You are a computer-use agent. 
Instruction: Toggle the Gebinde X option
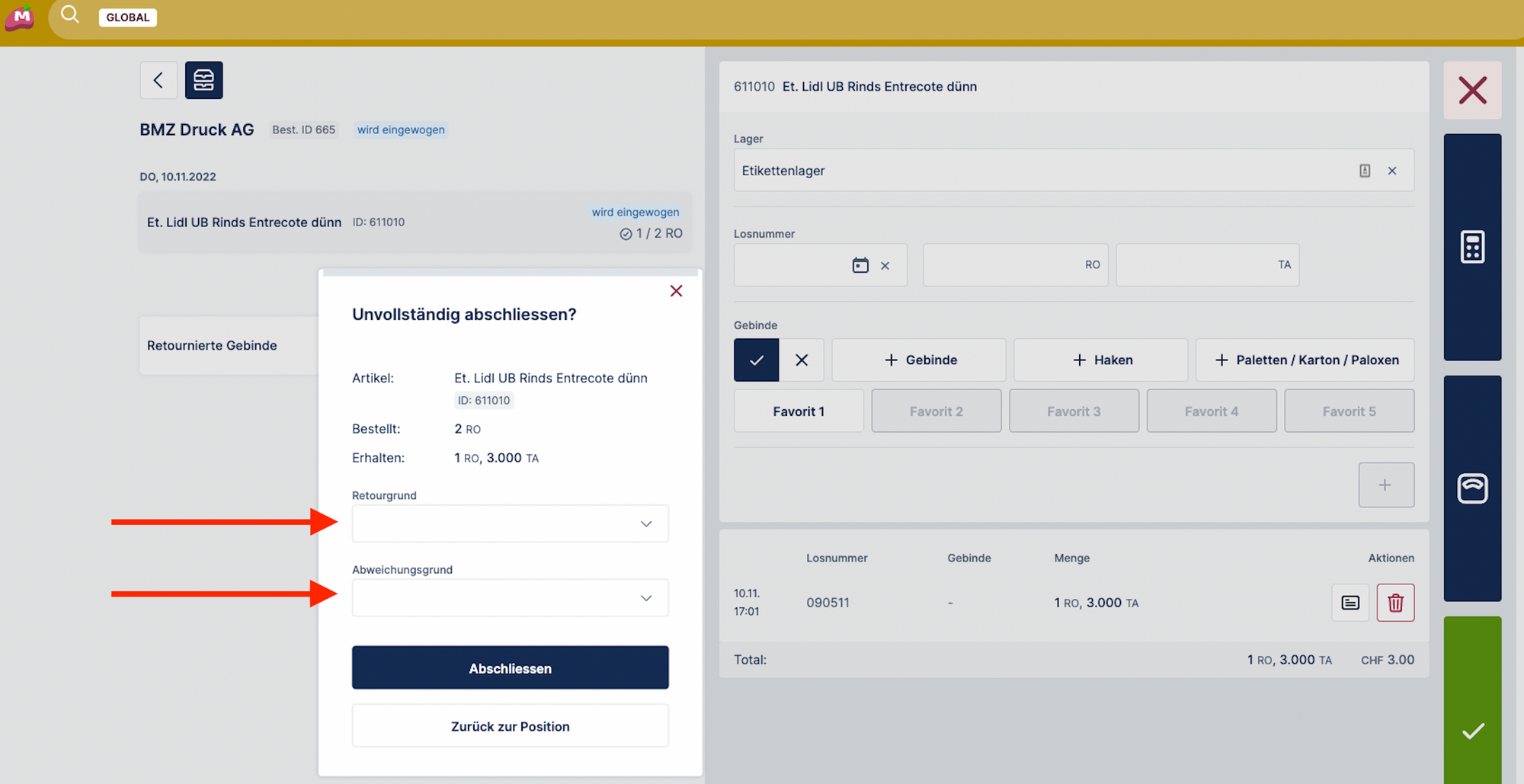[x=802, y=360]
